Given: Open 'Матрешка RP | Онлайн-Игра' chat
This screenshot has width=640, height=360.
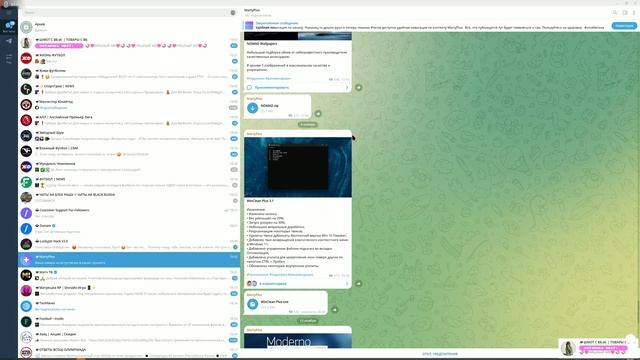Looking at the screenshot, I should click(129, 291).
